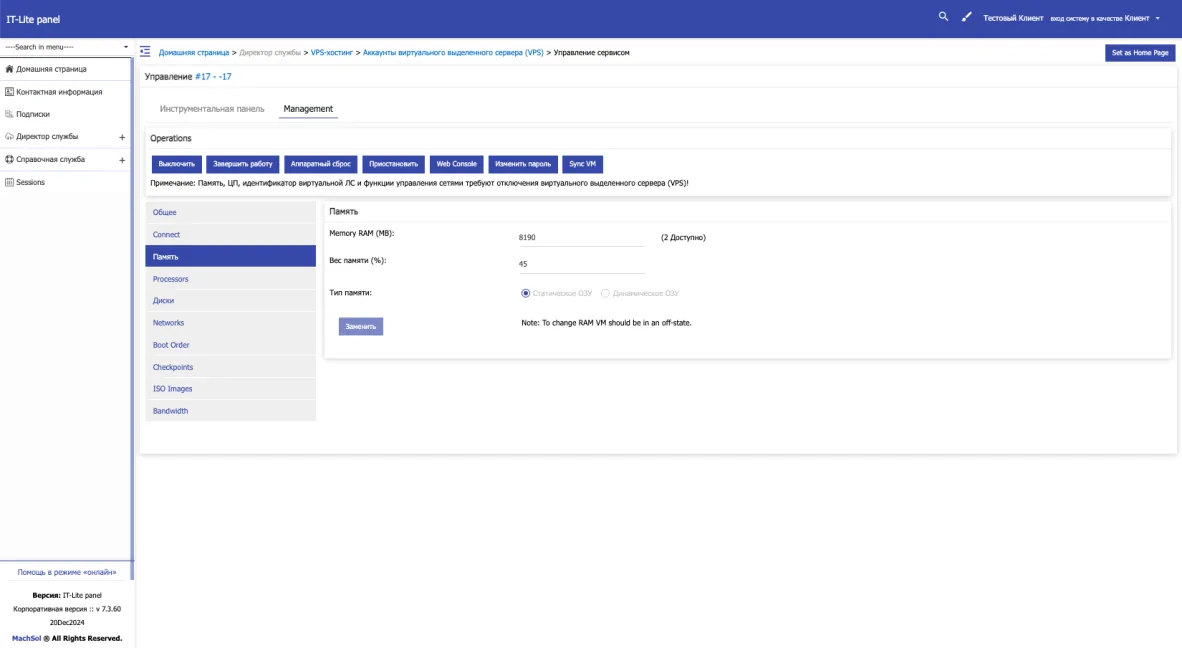Follow the Домашняя страница breadcrumb link
1182x648 pixels.
(x=194, y=53)
